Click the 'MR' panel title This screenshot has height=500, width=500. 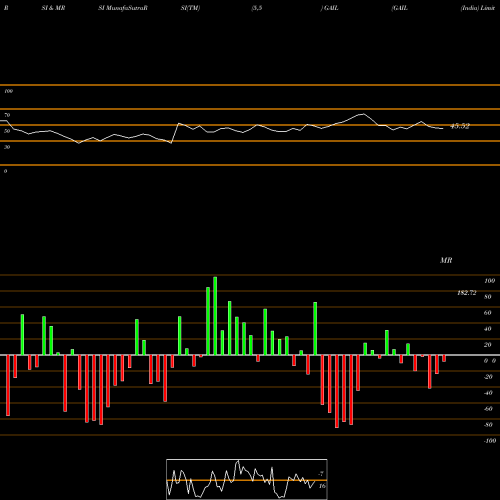(446, 260)
